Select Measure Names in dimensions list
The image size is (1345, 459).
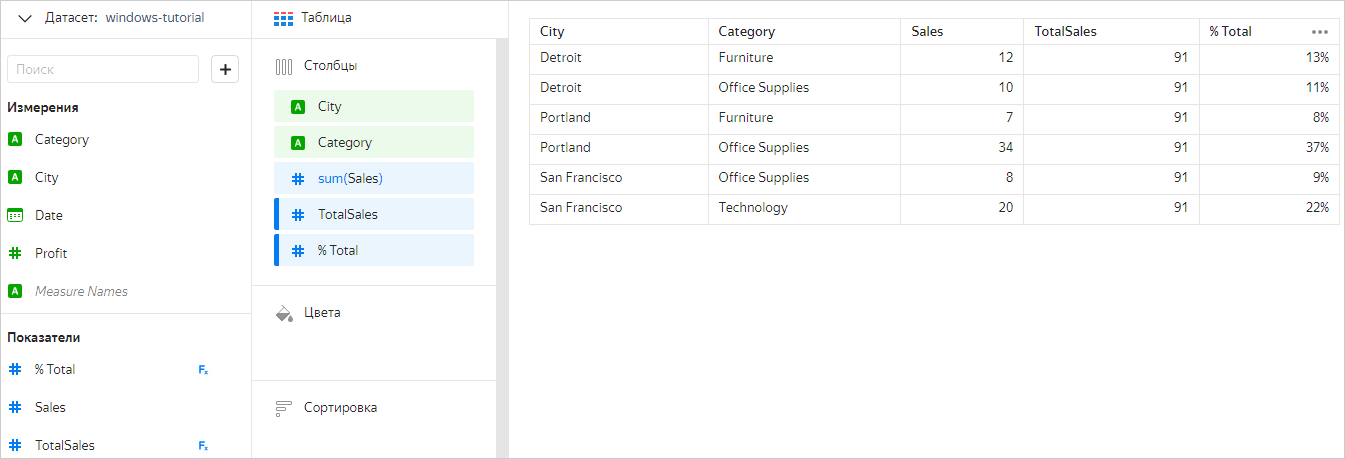pos(81,292)
